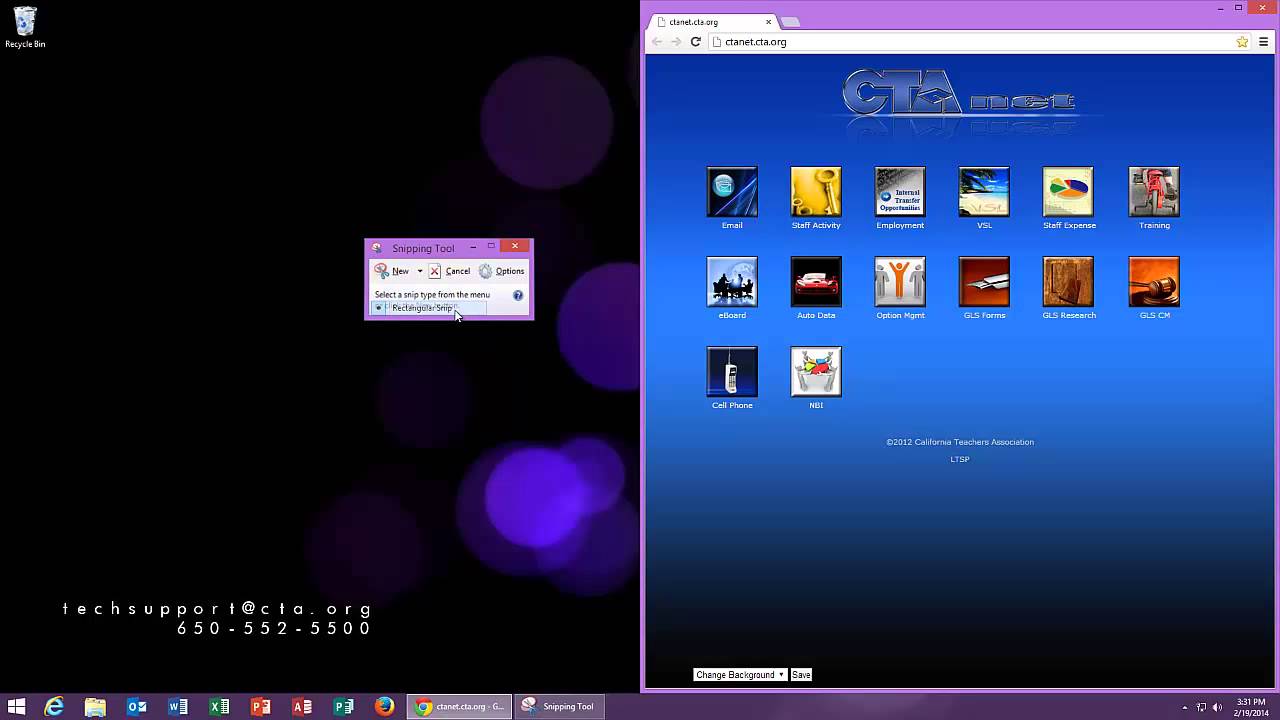Switch to Chrome taskbar button
1280x720 pixels.
pyautogui.click(x=460, y=707)
